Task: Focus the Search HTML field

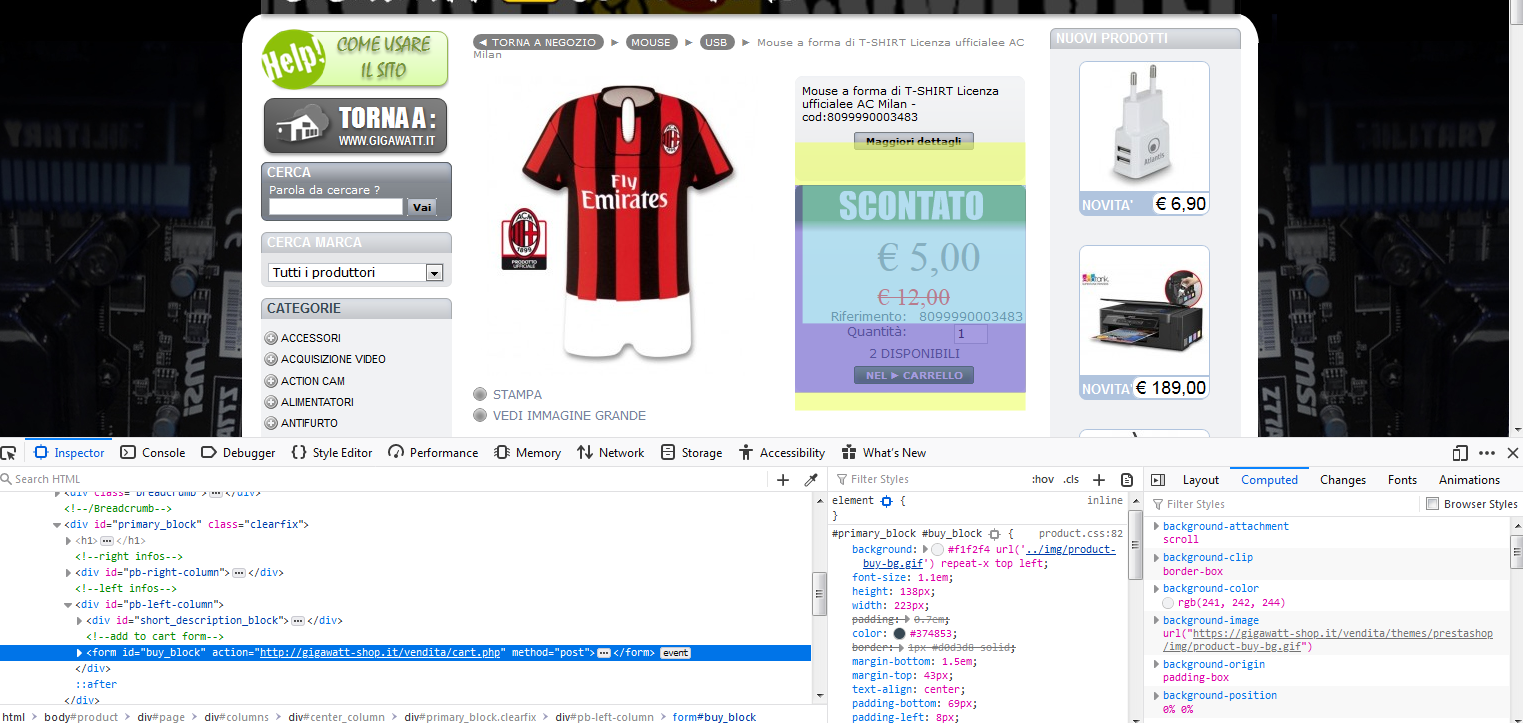Action: tap(385, 480)
